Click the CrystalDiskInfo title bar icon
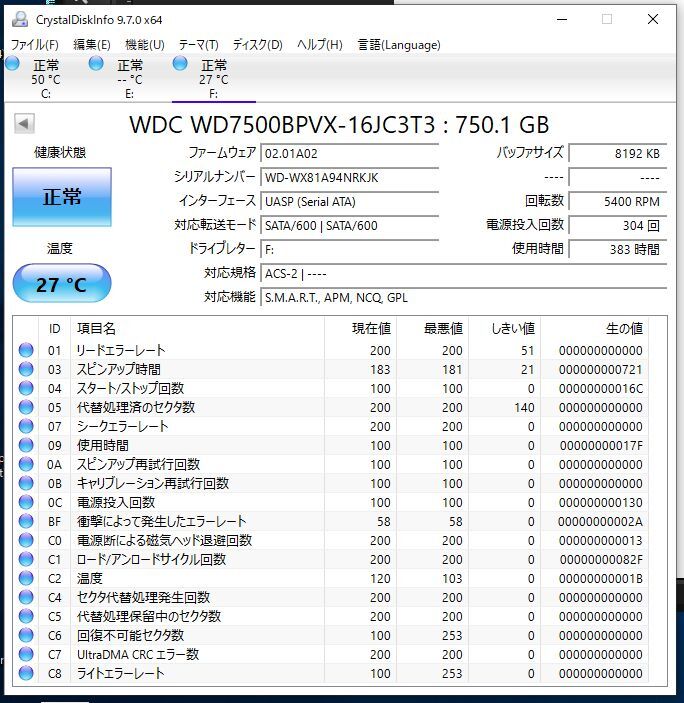 (20, 19)
